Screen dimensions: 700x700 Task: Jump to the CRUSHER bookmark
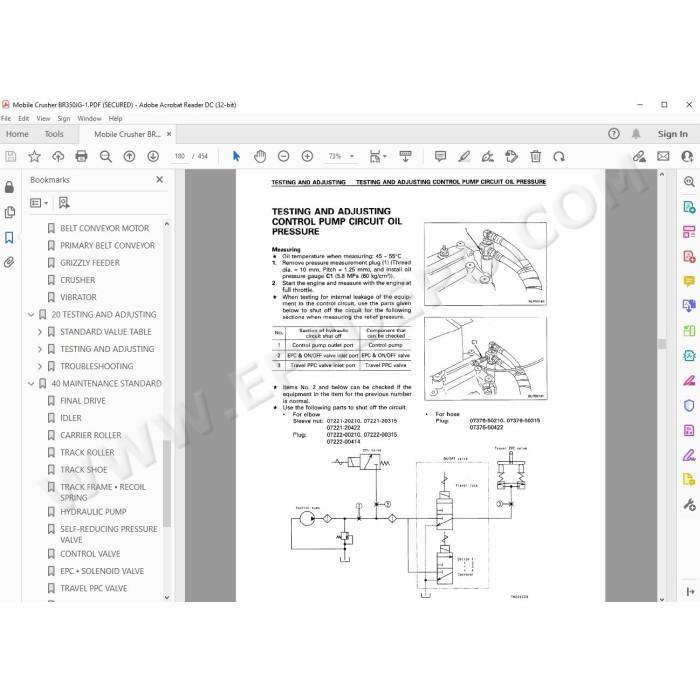coord(78,280)
